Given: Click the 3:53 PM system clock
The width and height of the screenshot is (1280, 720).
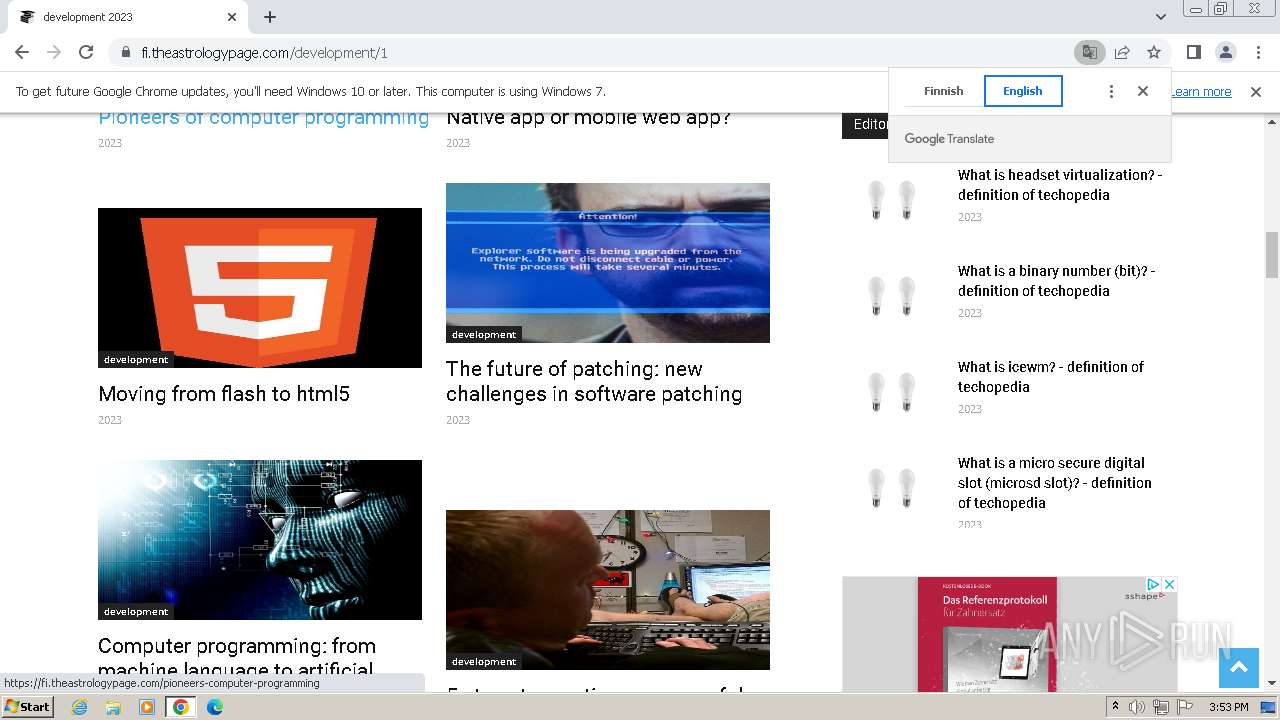Looking at the screenshot, I should point(1229,707).
